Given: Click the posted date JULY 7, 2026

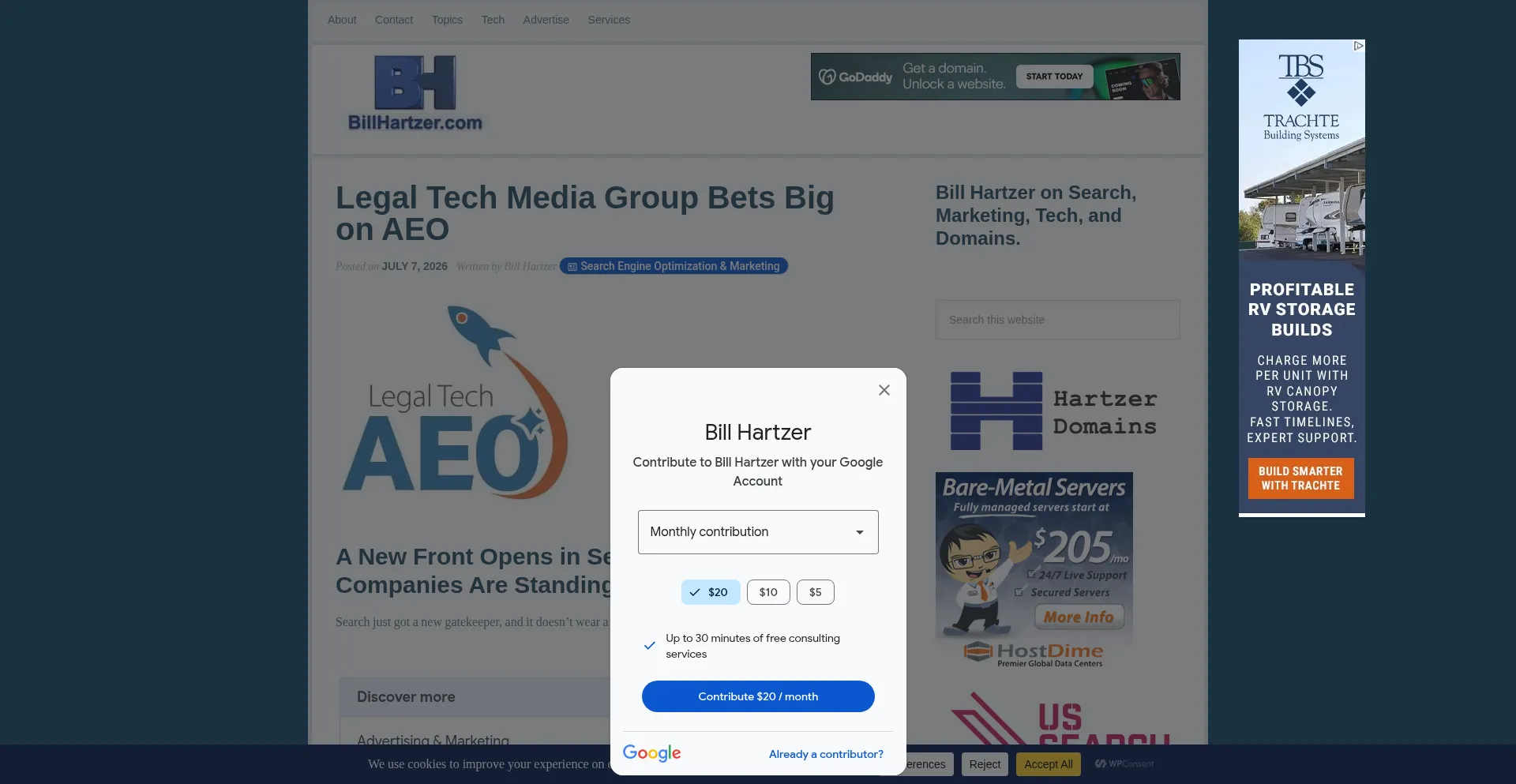Looking at the screenshot, I should tap(415, 266).
